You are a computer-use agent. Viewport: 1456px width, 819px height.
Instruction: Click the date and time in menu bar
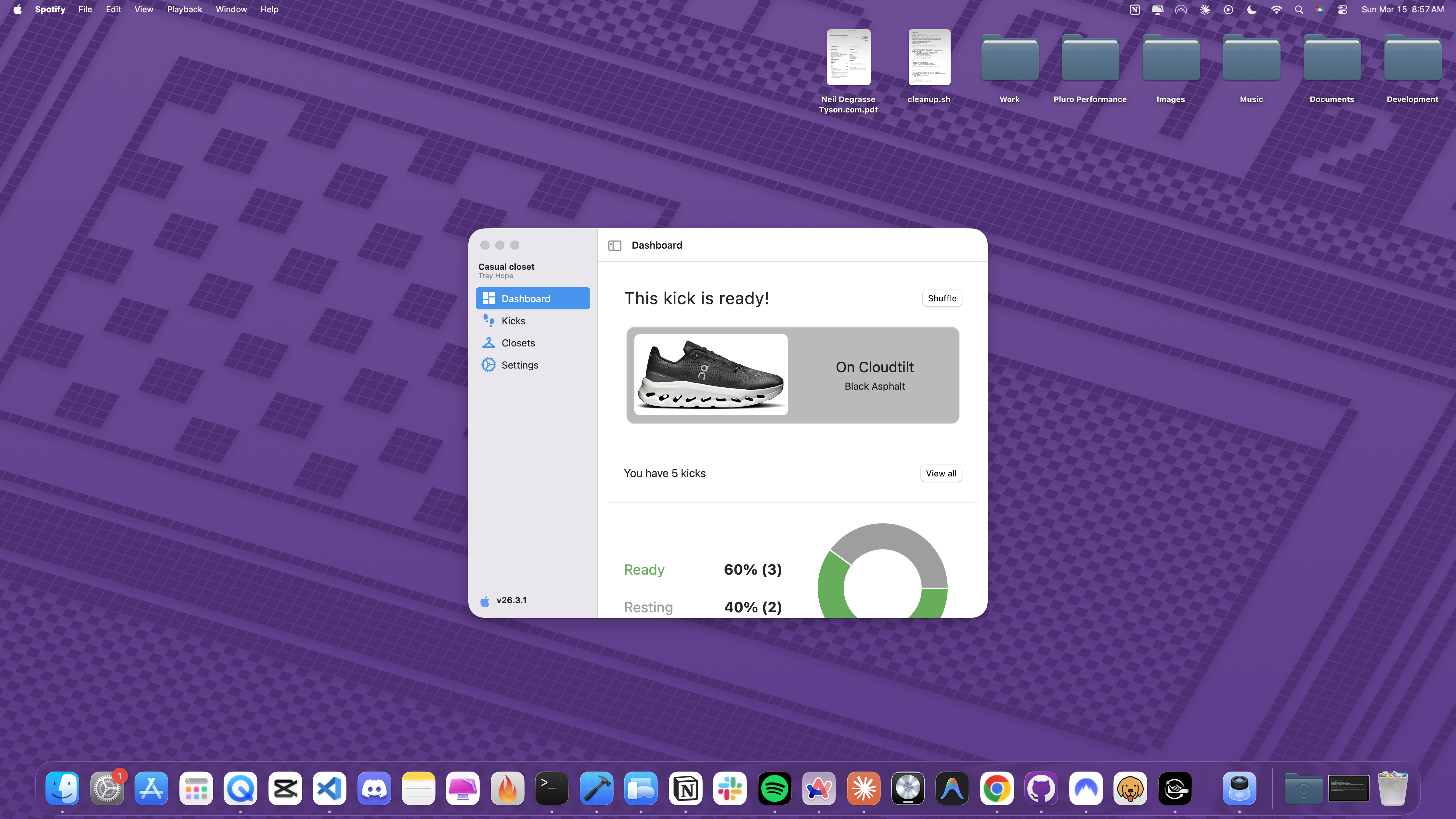click(x=1402, y=10)
